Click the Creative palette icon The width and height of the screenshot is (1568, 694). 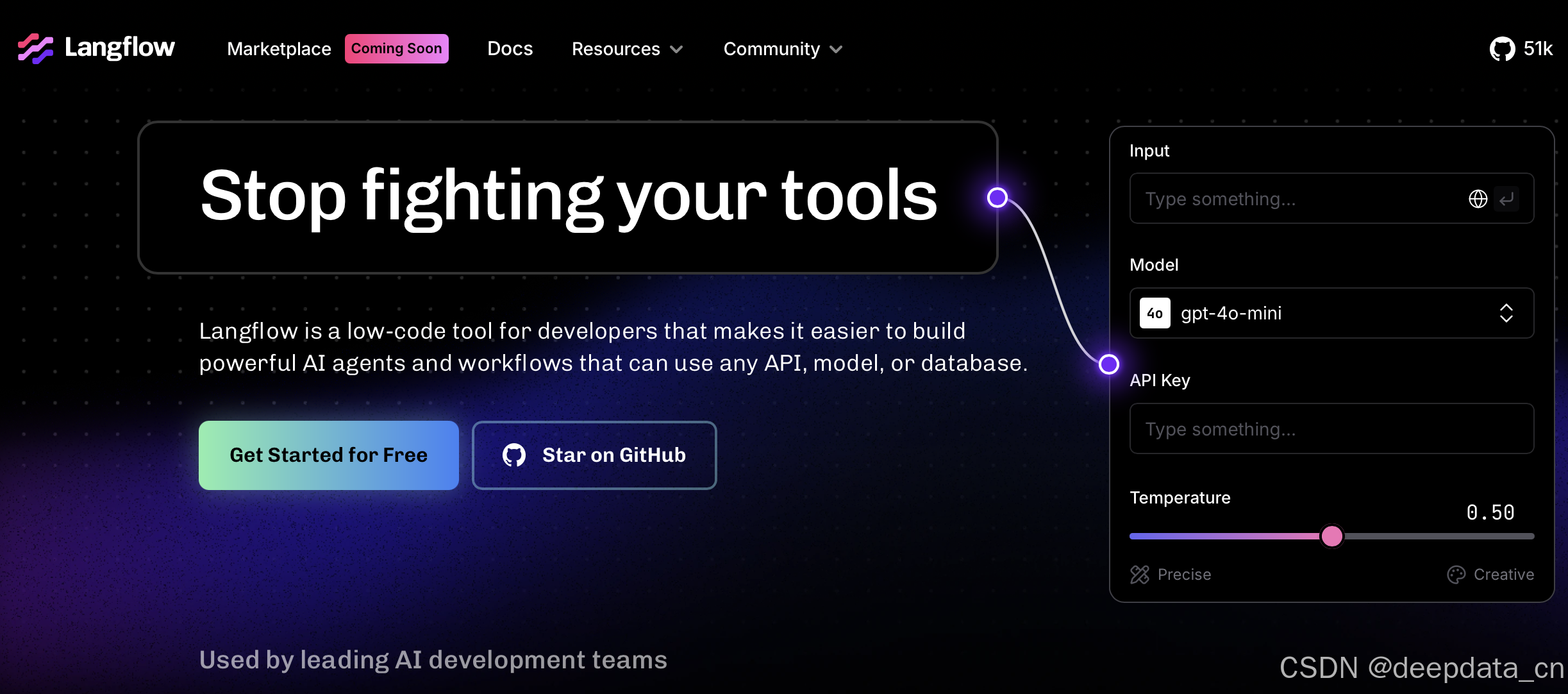pos(1456,574)
